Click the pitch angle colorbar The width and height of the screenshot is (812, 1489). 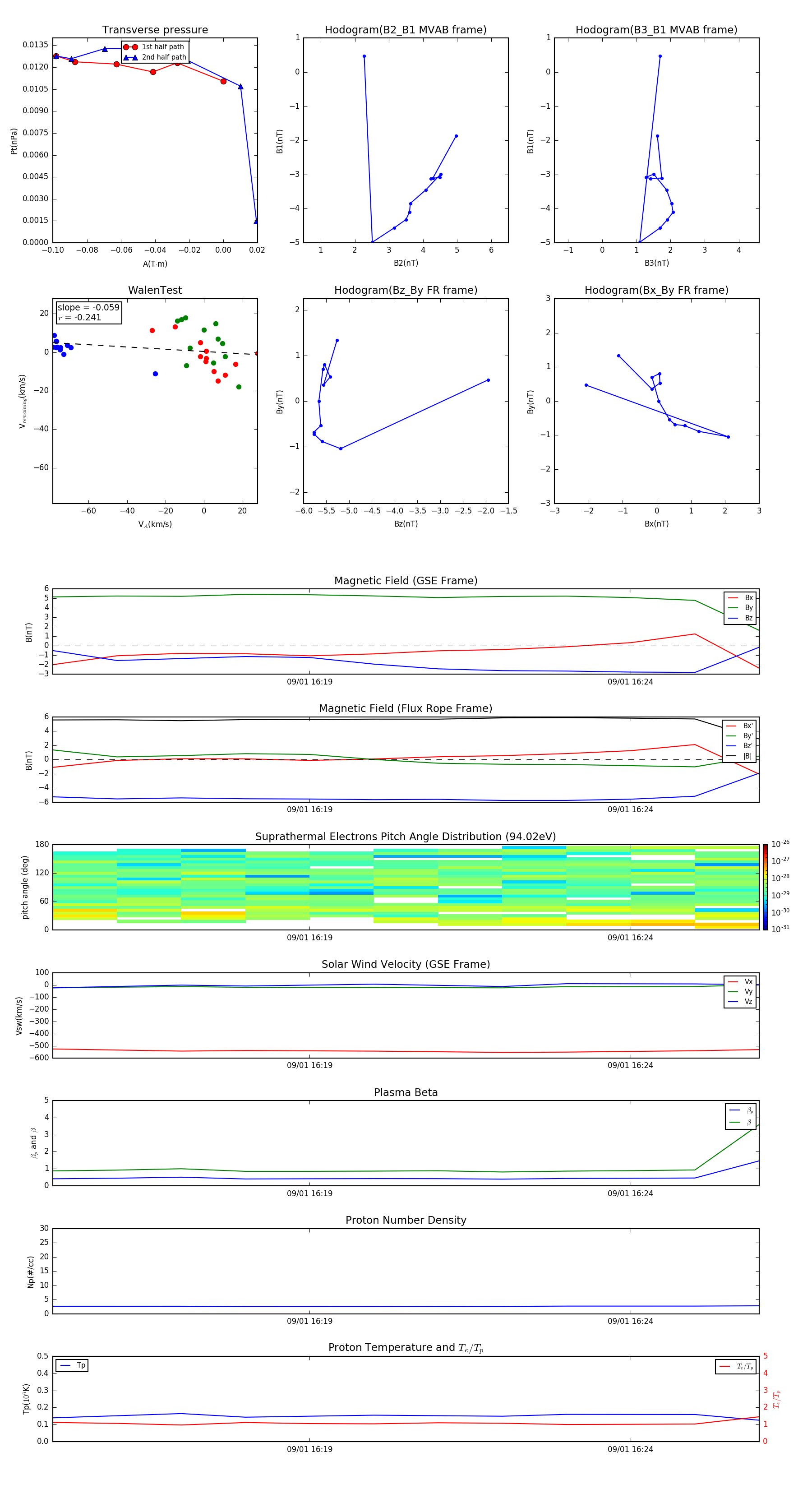765,887
